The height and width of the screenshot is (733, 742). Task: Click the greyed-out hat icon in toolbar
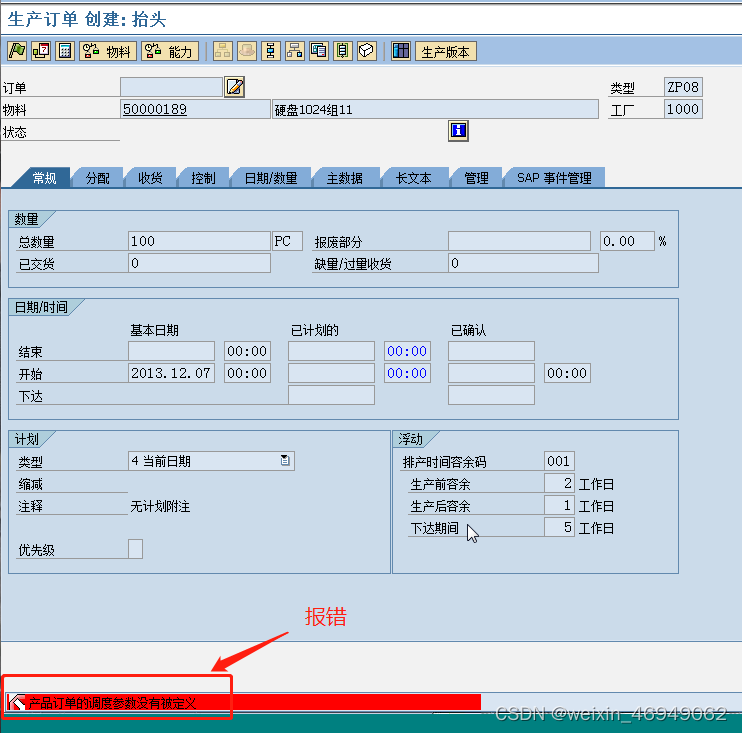(247, 51)
